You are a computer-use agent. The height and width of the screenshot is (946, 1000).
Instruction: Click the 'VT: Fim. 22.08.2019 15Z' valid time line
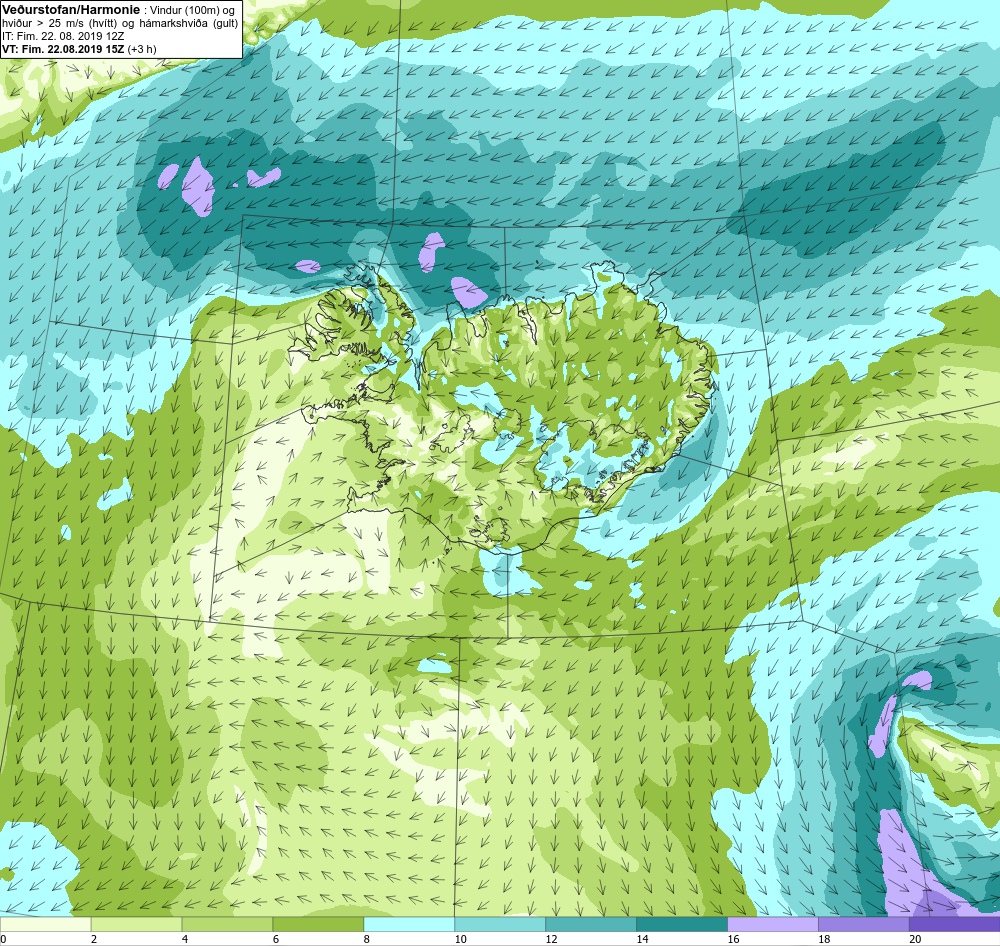tap(62, 49)
